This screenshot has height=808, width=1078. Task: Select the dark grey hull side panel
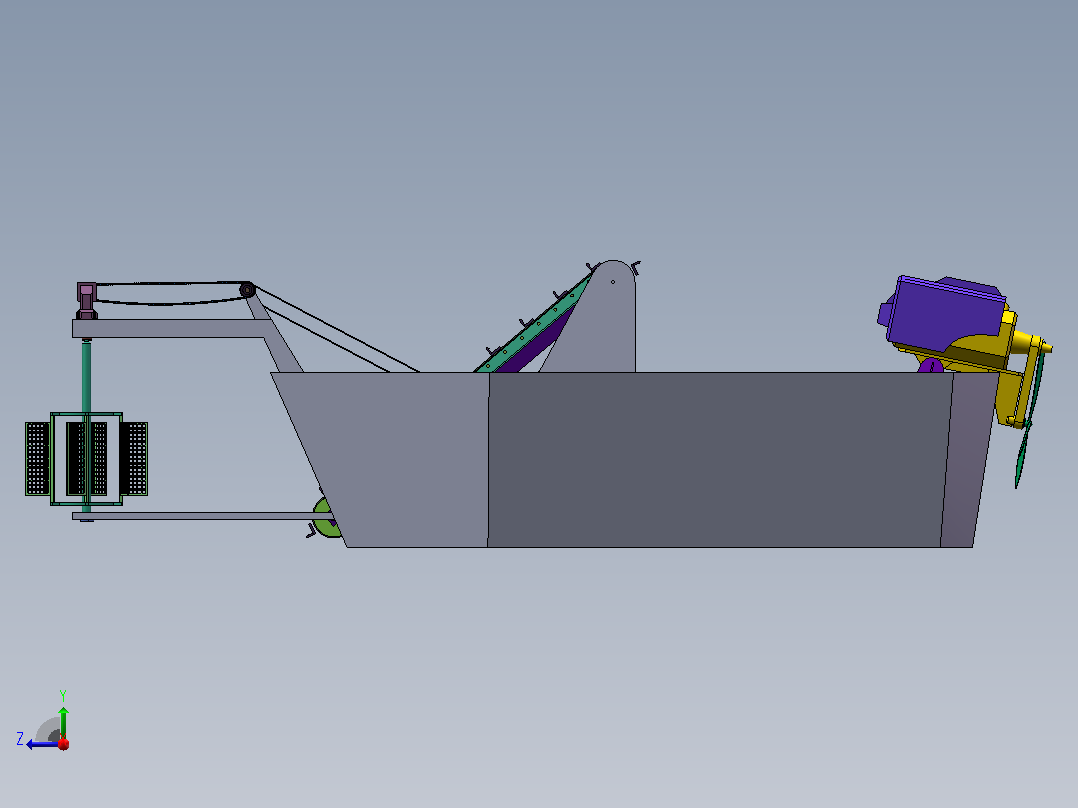click(718, 459)
